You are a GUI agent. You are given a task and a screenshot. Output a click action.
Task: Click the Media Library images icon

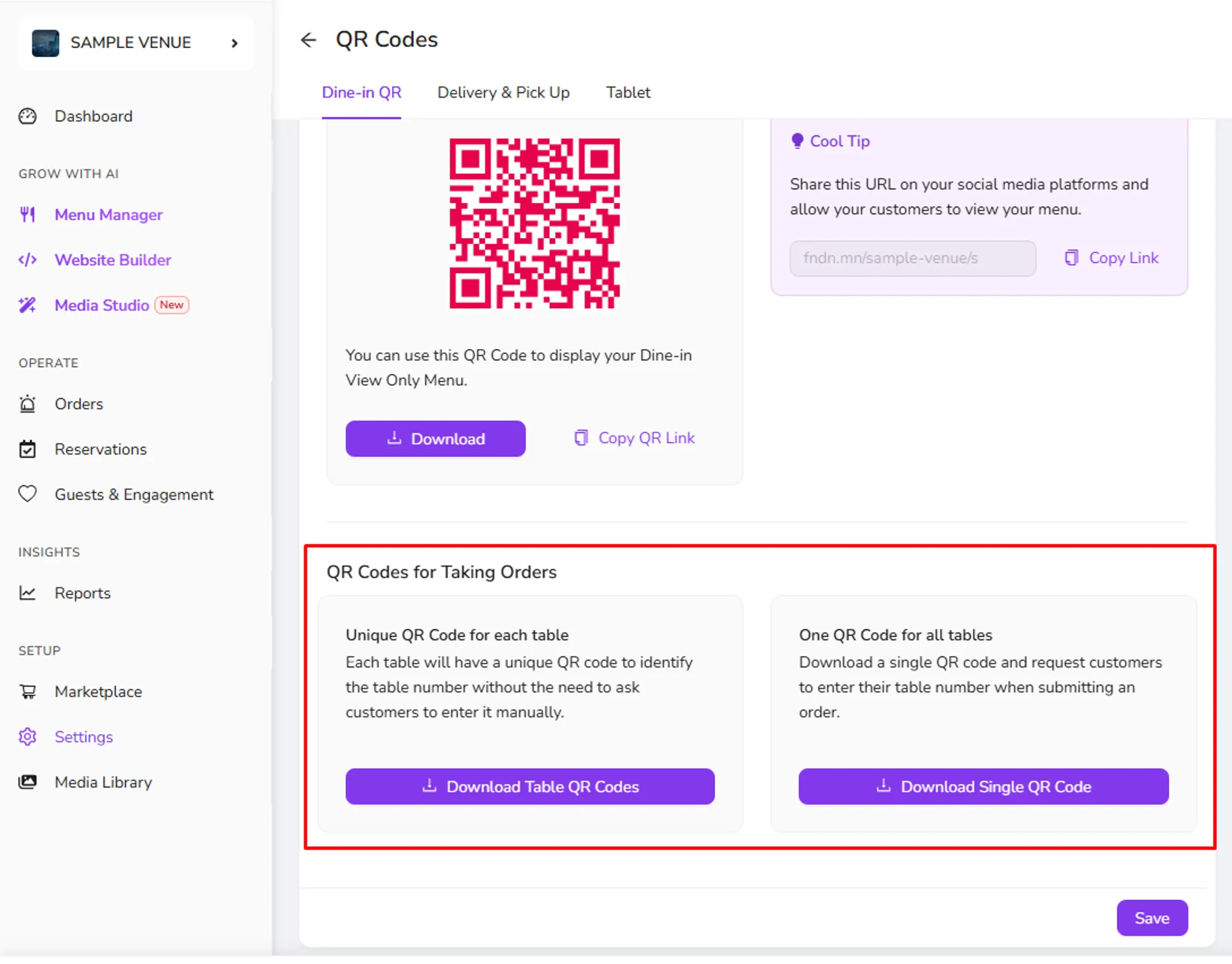point(28,782)
